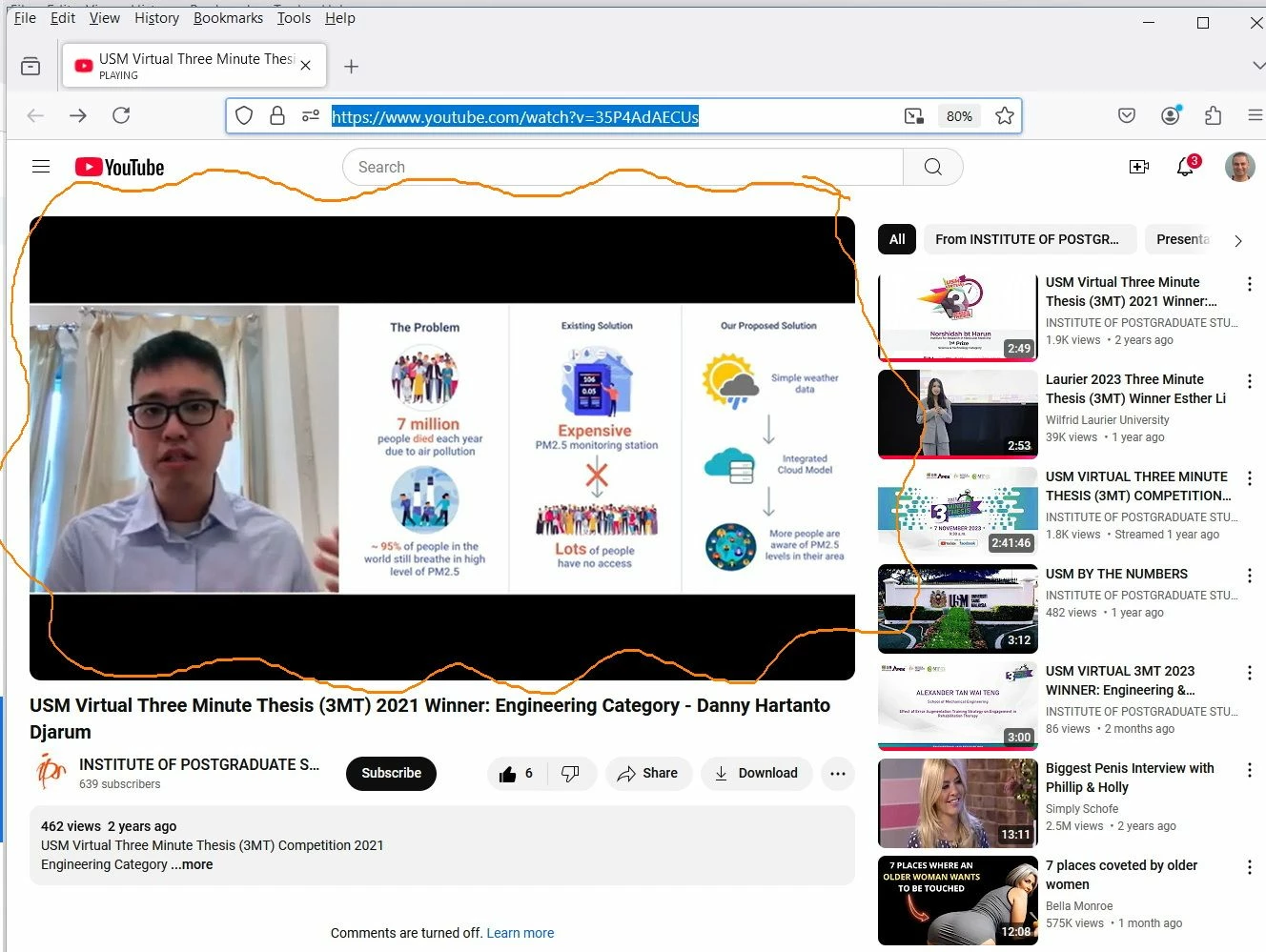Open options for Laurier 2023 Three Minute video
The width and height of the screenshot is (1266, 952).
coord(1249,381)
